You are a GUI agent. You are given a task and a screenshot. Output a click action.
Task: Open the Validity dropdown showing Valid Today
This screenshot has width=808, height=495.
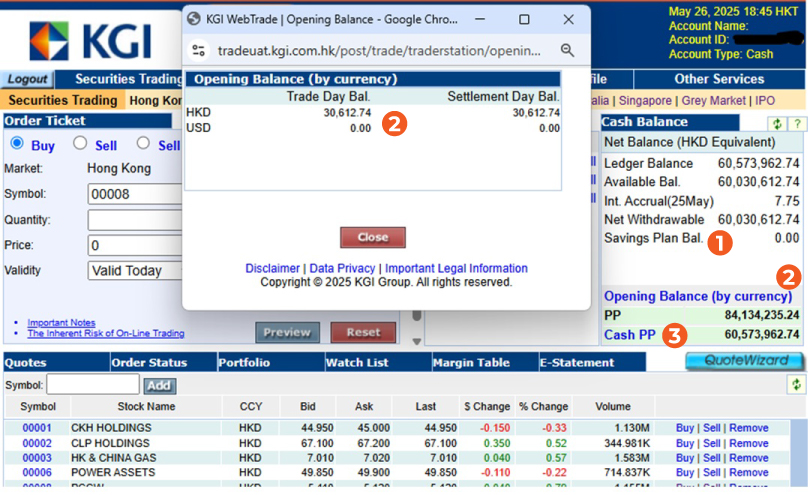coord(135,270)
